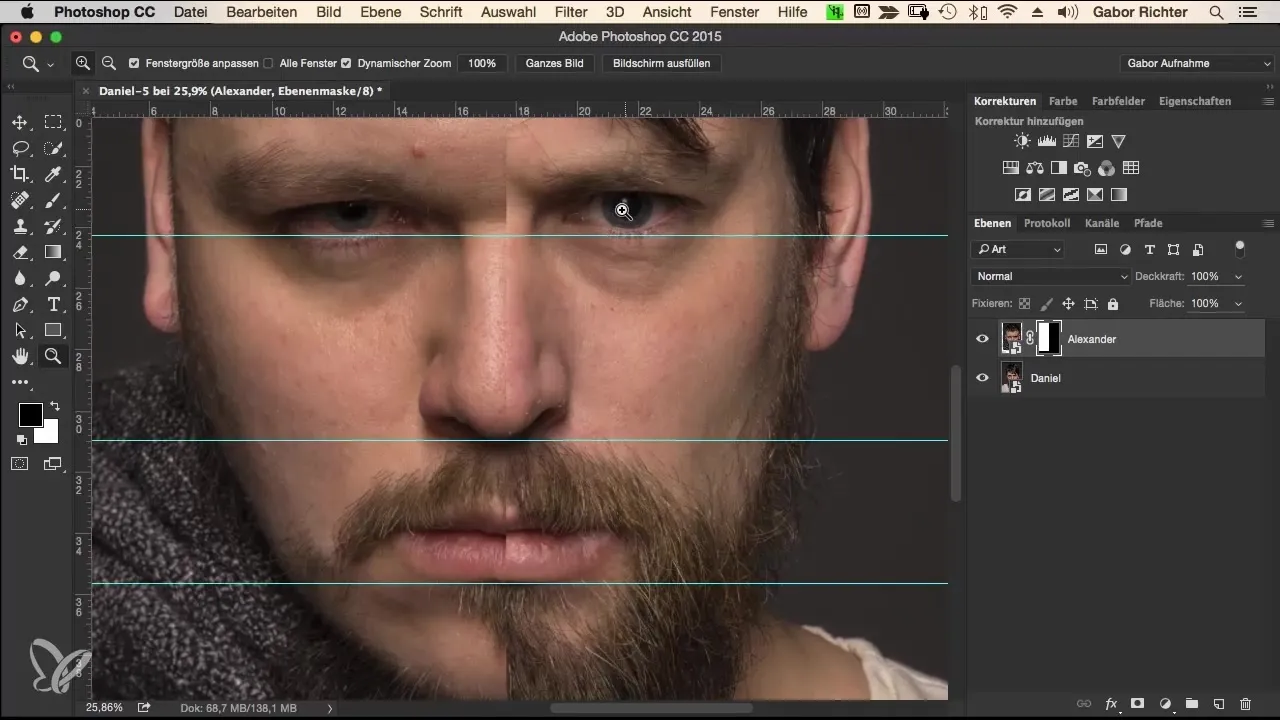
Task: Open Ebenen panel menu
Action: (x=1268, y=223)
